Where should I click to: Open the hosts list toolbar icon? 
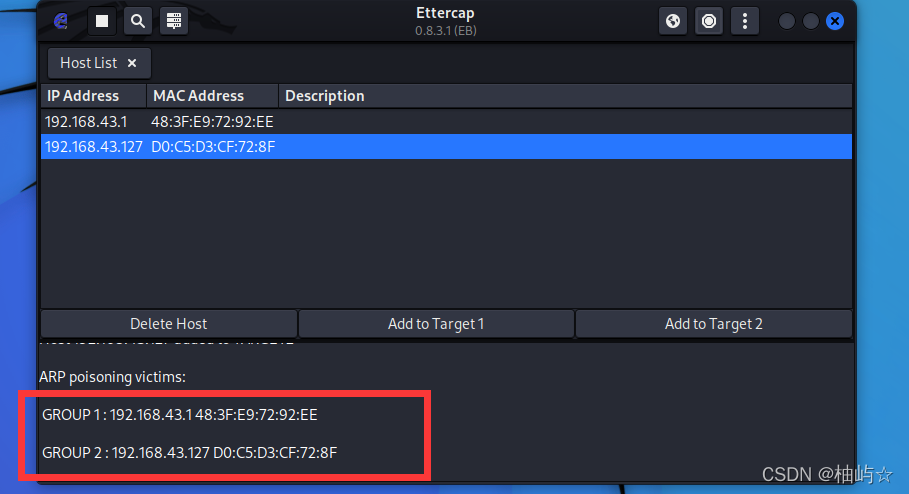tap(174, 21)
